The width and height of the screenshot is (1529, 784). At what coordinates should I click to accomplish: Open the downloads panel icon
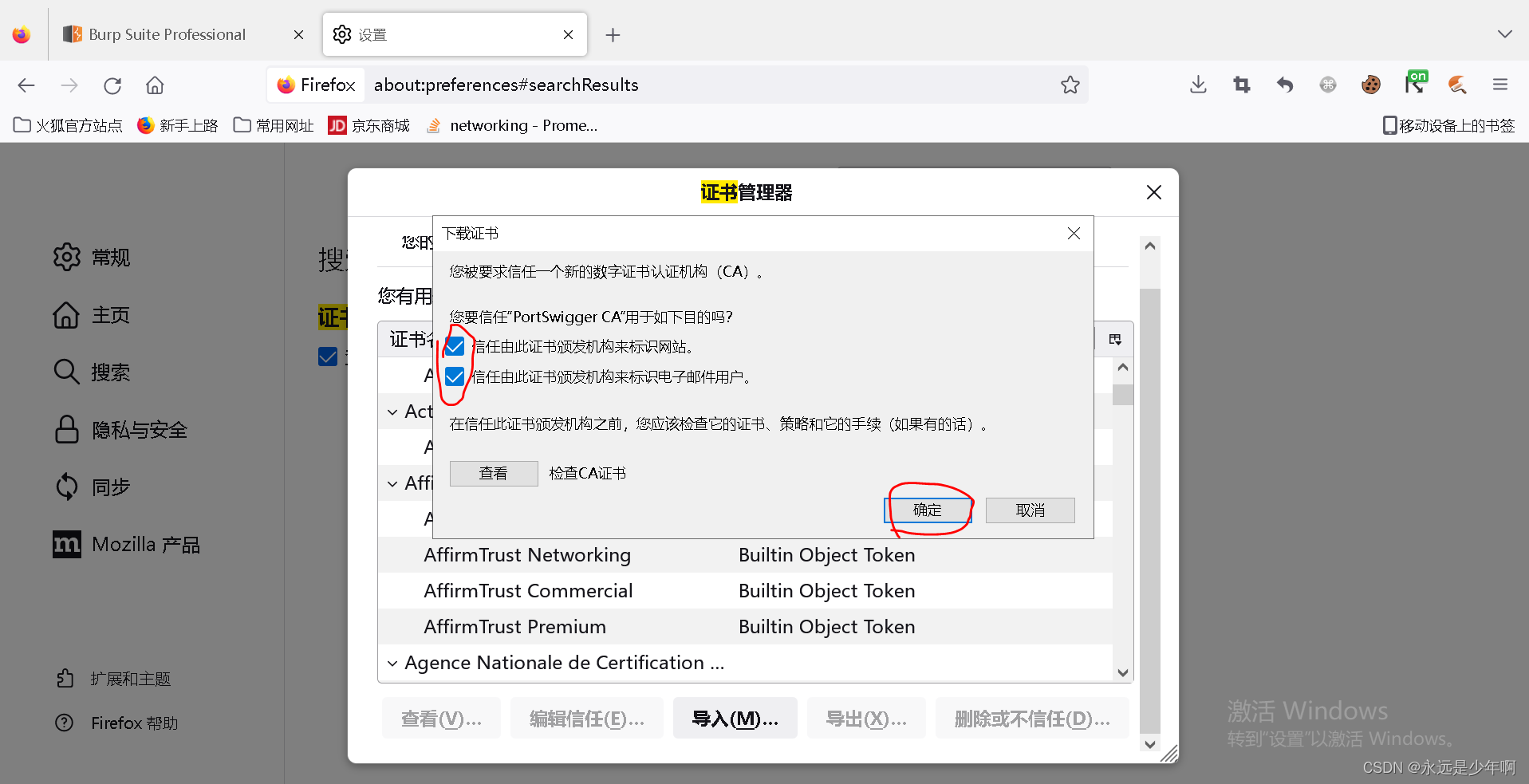pos(1198,85)
